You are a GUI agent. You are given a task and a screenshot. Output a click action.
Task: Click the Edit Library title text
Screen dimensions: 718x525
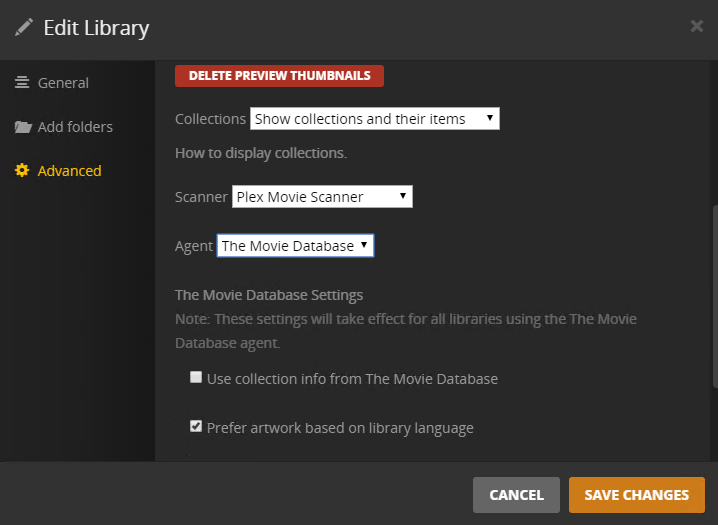(96, 27)
